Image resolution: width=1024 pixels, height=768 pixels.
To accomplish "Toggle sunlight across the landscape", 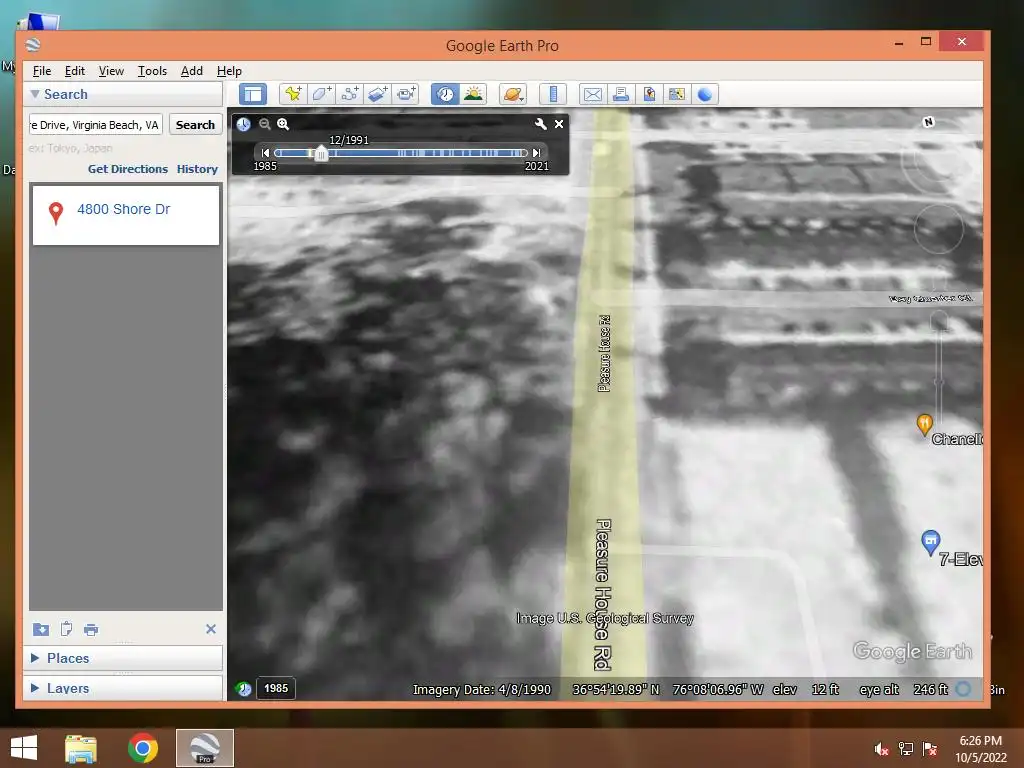I will coord(473,94).
